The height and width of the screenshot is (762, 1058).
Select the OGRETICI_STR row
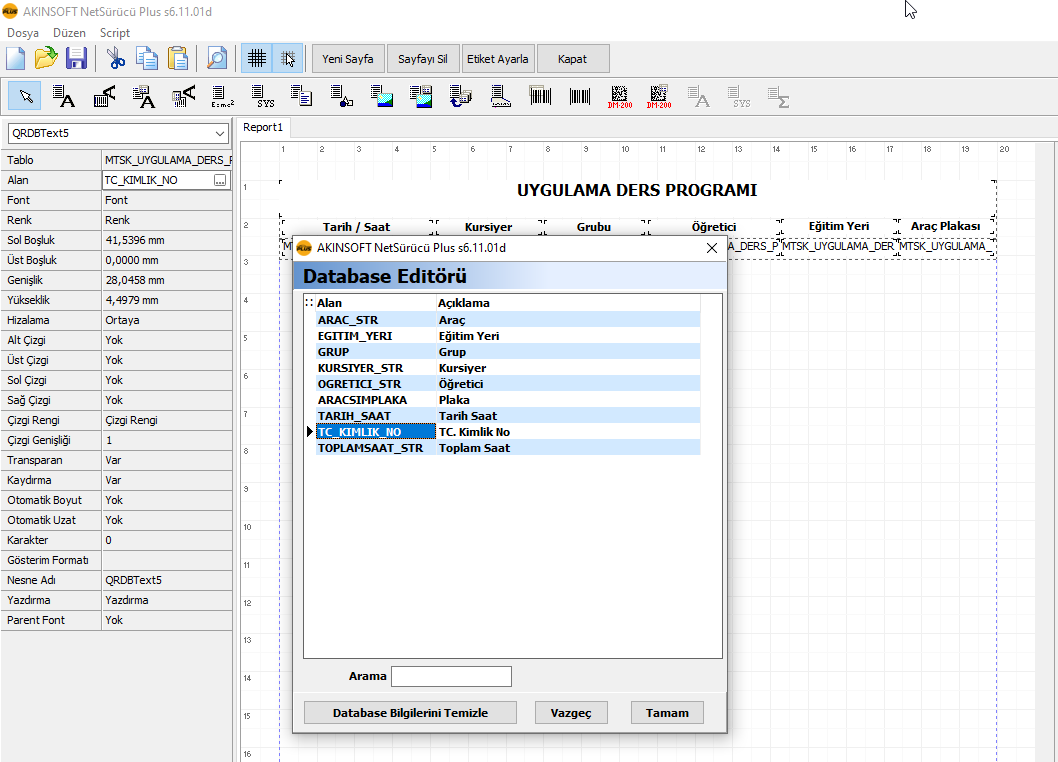pos(507,383)
